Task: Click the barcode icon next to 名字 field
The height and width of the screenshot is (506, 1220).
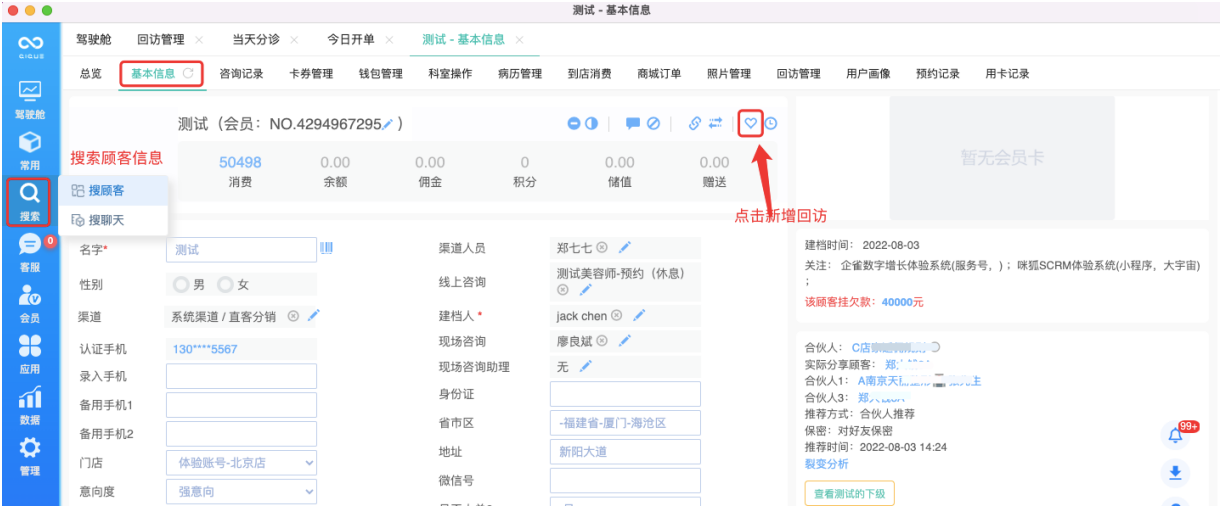Action: [326, 248]
